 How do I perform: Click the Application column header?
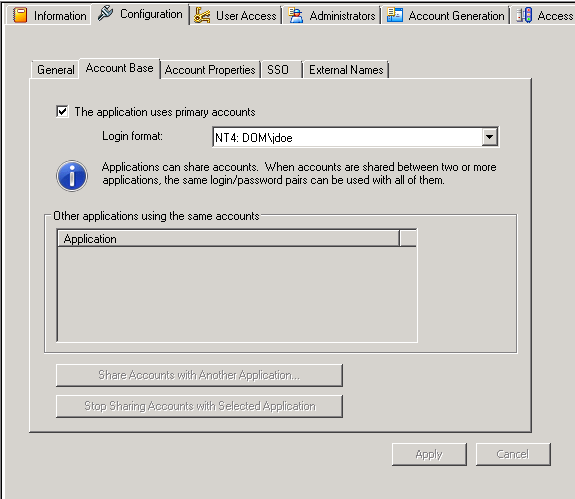(x=228, y=239)
